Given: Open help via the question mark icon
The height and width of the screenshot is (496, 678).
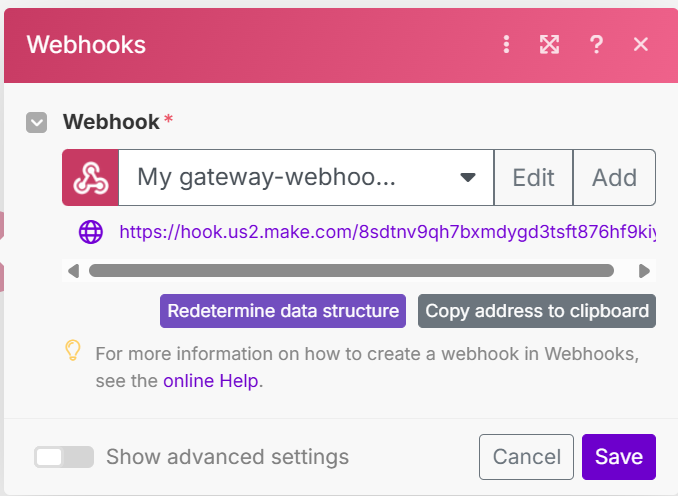Looking at the screenshot, I should tap(596, 44).
